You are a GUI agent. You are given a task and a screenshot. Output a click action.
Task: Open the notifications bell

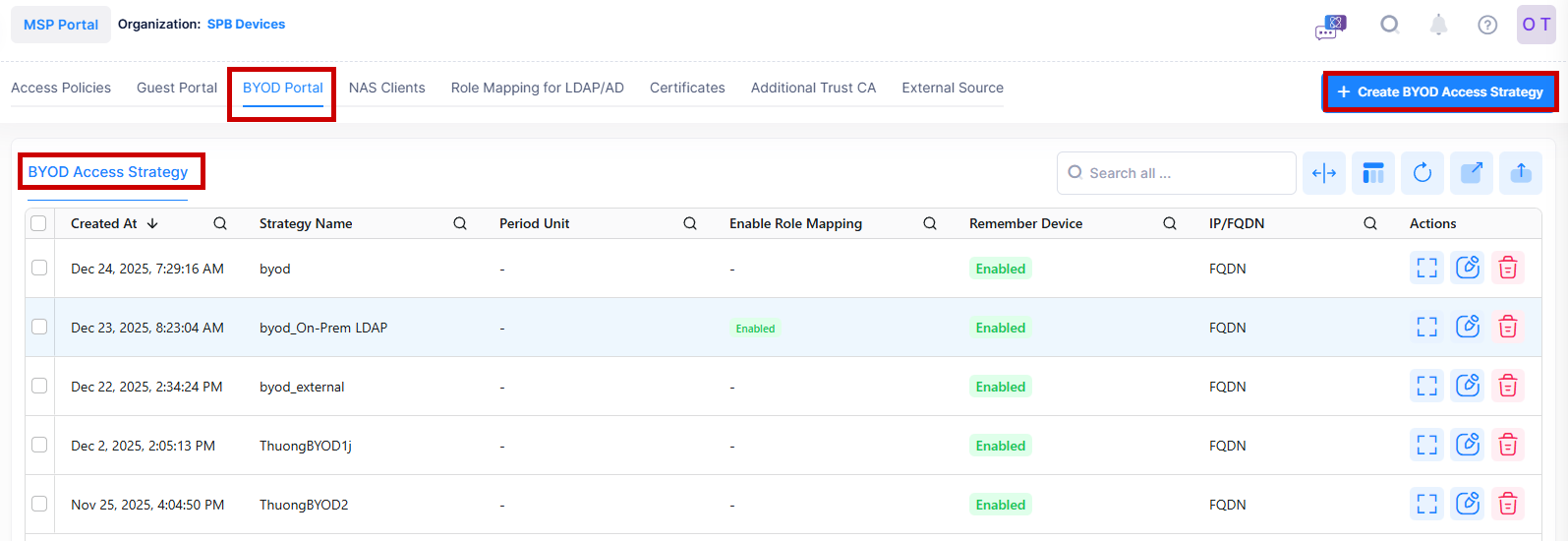tap(1438, 25)
